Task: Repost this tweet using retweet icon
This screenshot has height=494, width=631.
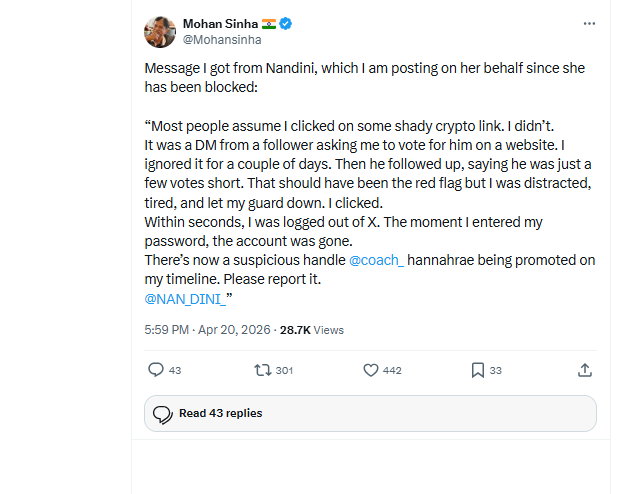Action: [263, 370]
